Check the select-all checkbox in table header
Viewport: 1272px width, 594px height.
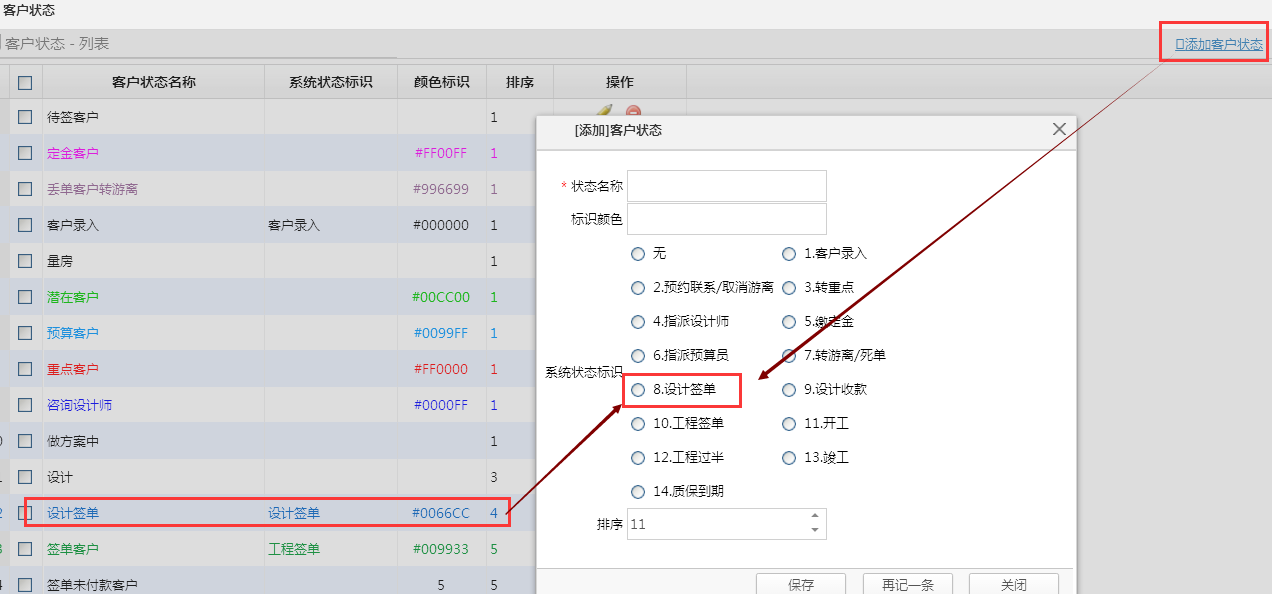25,83
